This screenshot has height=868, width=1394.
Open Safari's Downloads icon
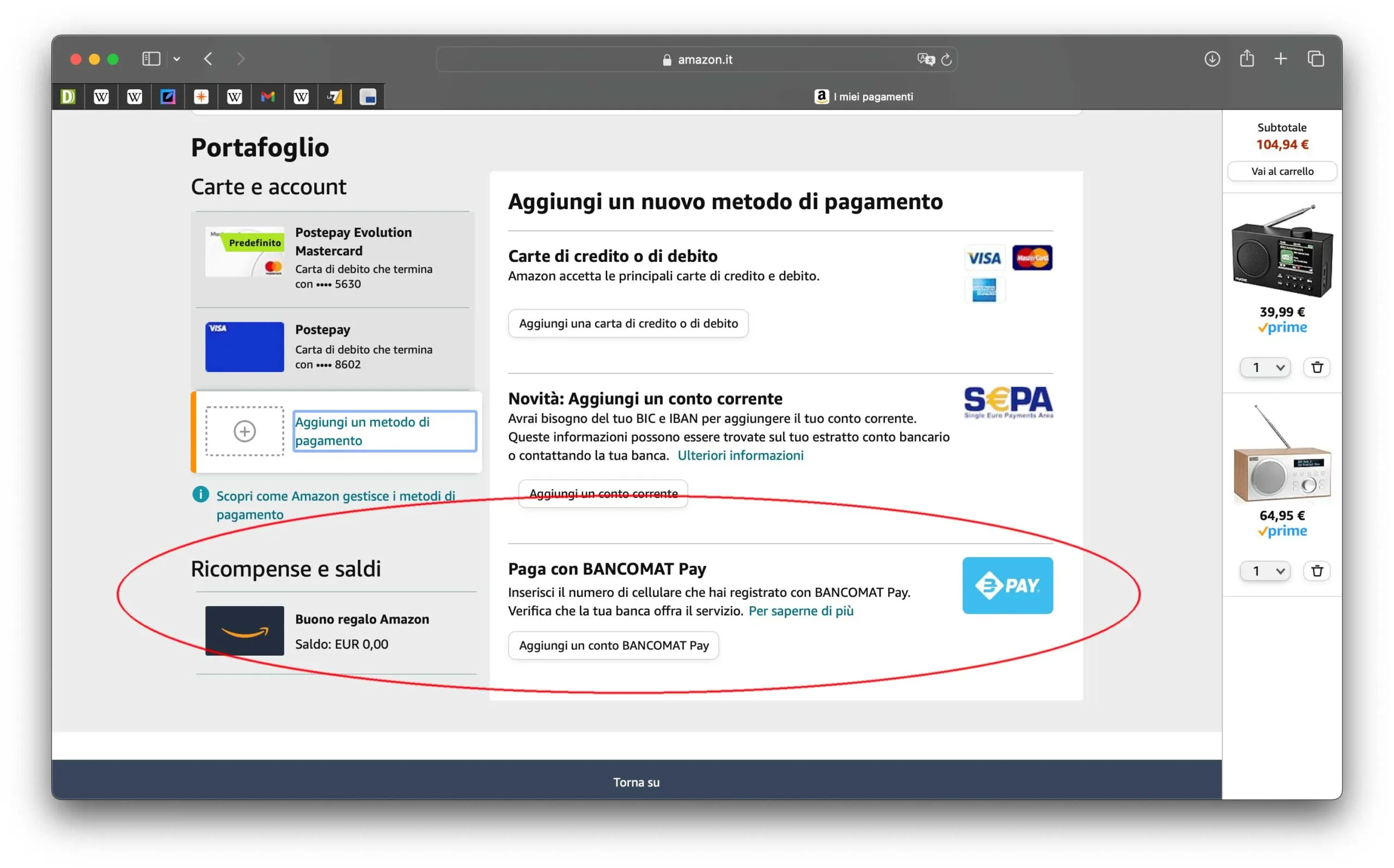1212,59
